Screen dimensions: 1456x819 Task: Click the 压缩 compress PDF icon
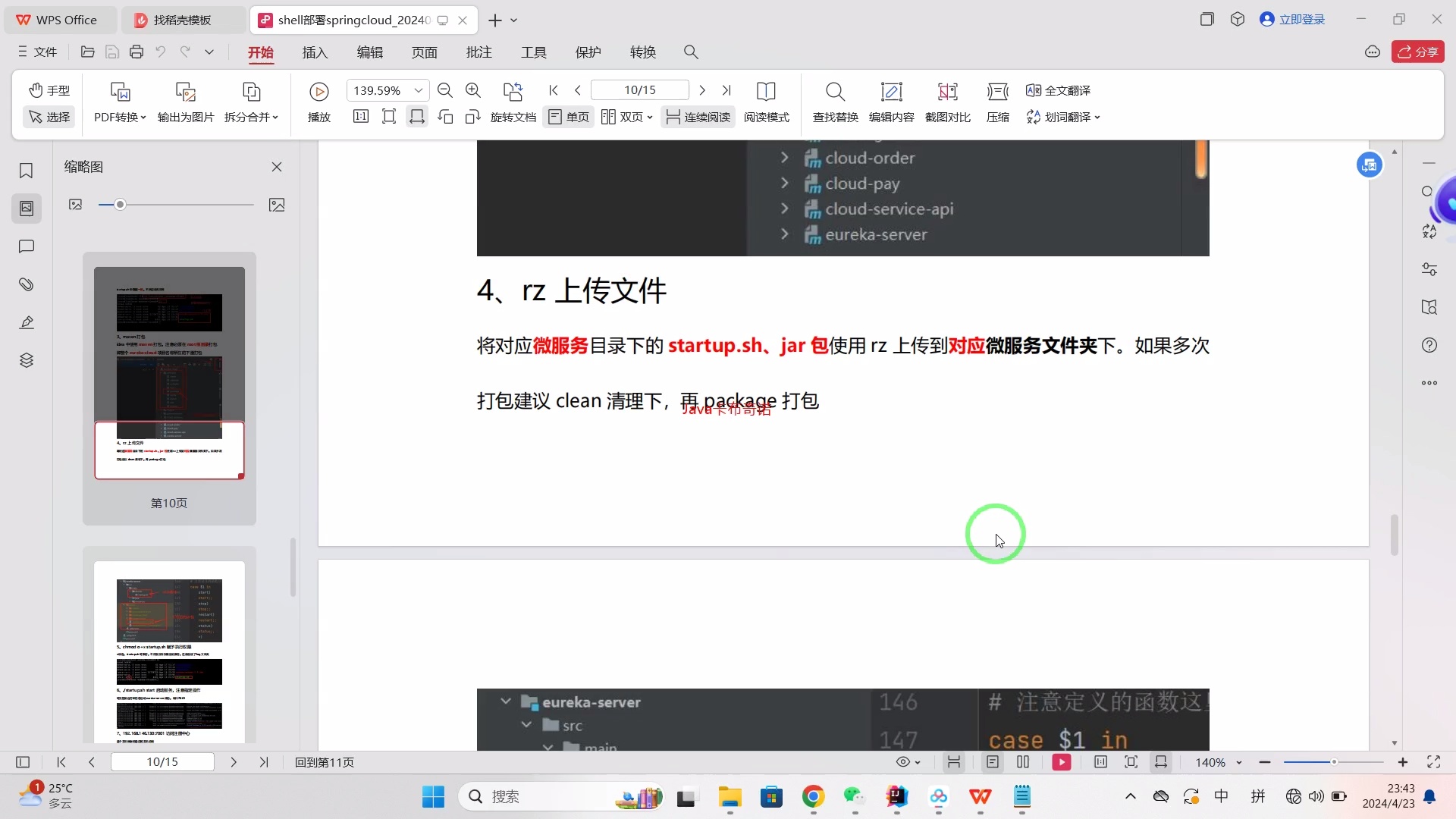click(x=997, y=102)
